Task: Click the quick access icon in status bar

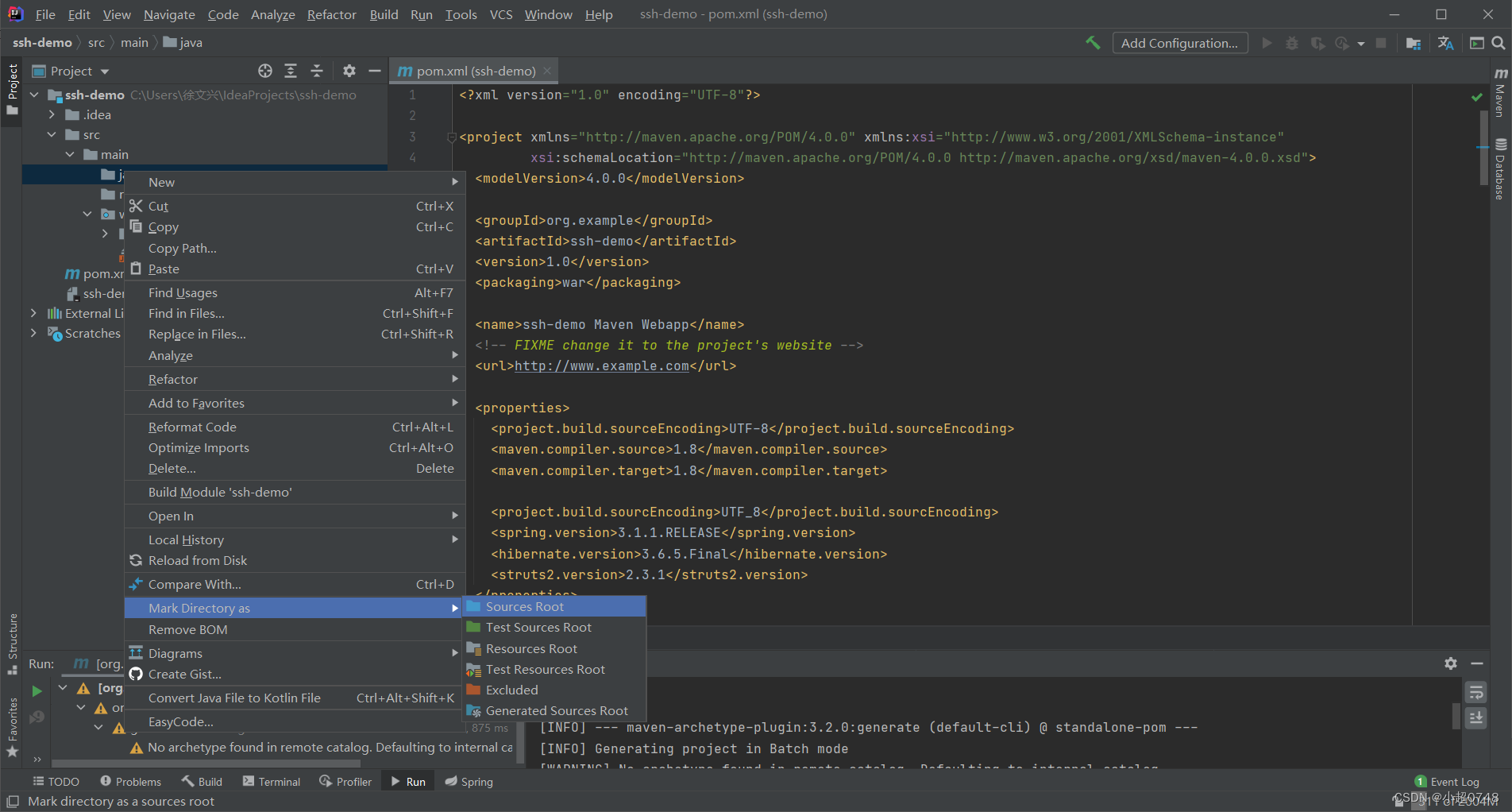Action: (13, 801)
